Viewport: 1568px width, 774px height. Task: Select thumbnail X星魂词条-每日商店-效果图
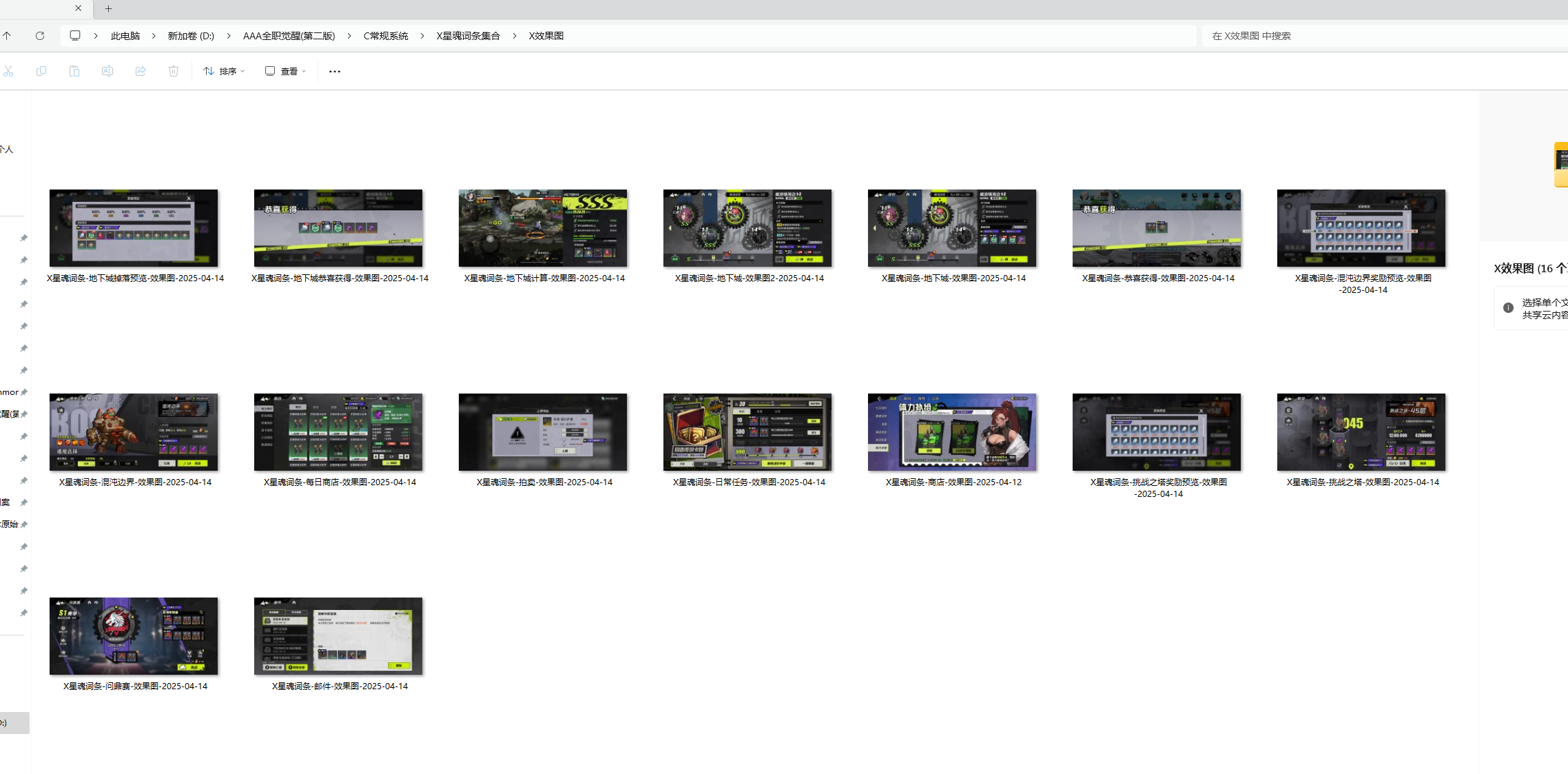point(338,432)
